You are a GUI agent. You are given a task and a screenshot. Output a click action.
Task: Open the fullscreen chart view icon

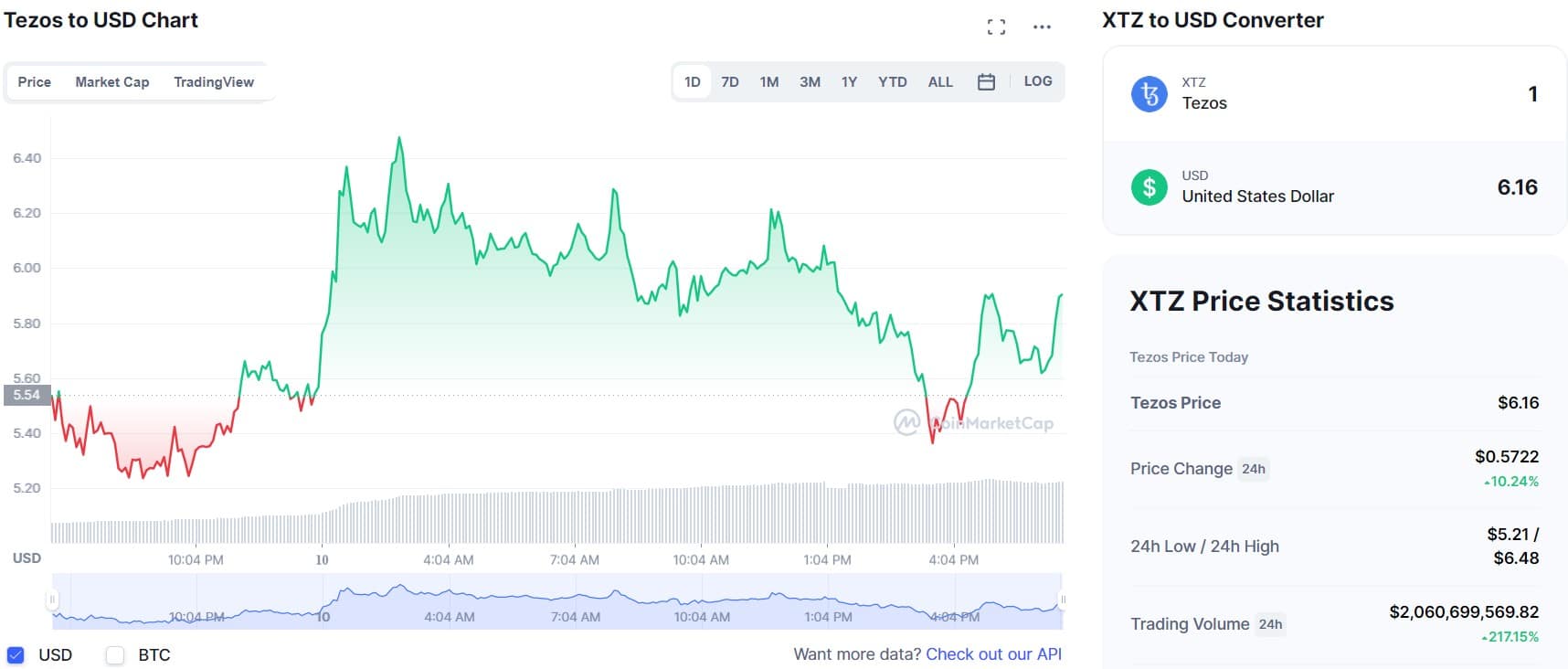996,27
